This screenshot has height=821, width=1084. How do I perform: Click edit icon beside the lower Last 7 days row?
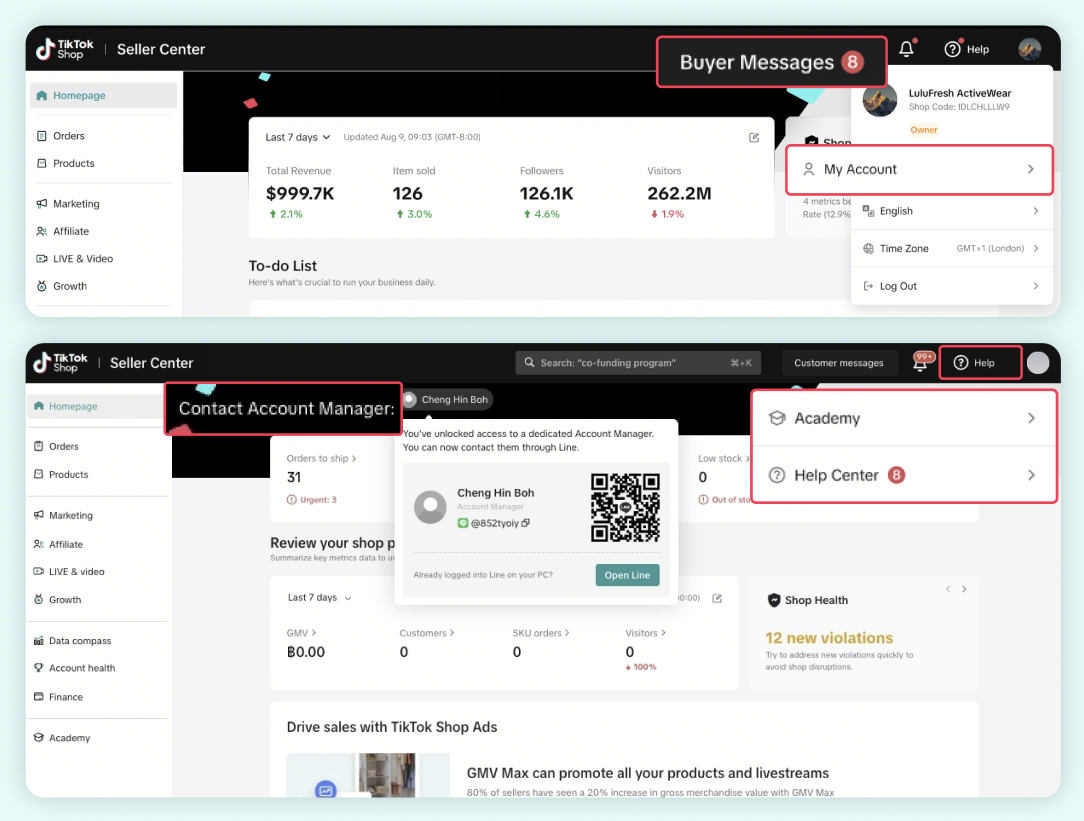pos(717,598)
